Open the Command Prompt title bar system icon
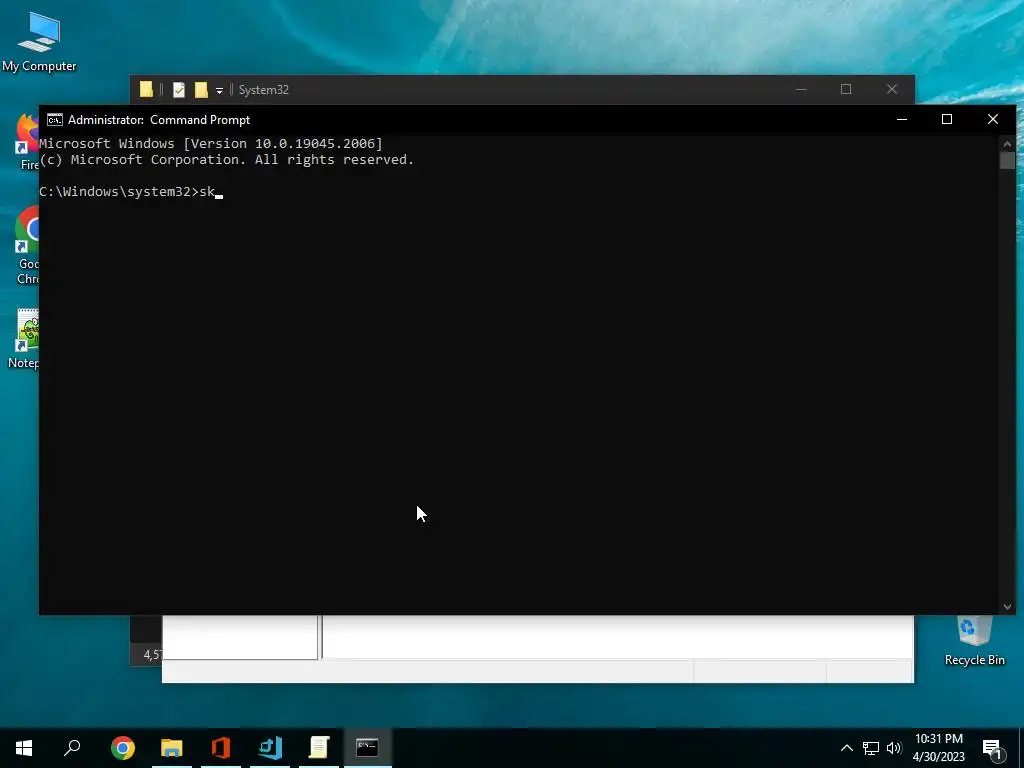 (x=55, y=120)
